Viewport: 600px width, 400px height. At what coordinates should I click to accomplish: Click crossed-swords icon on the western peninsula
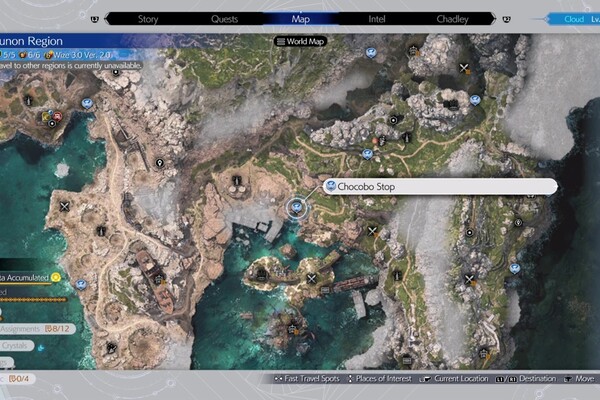[64, 207]
